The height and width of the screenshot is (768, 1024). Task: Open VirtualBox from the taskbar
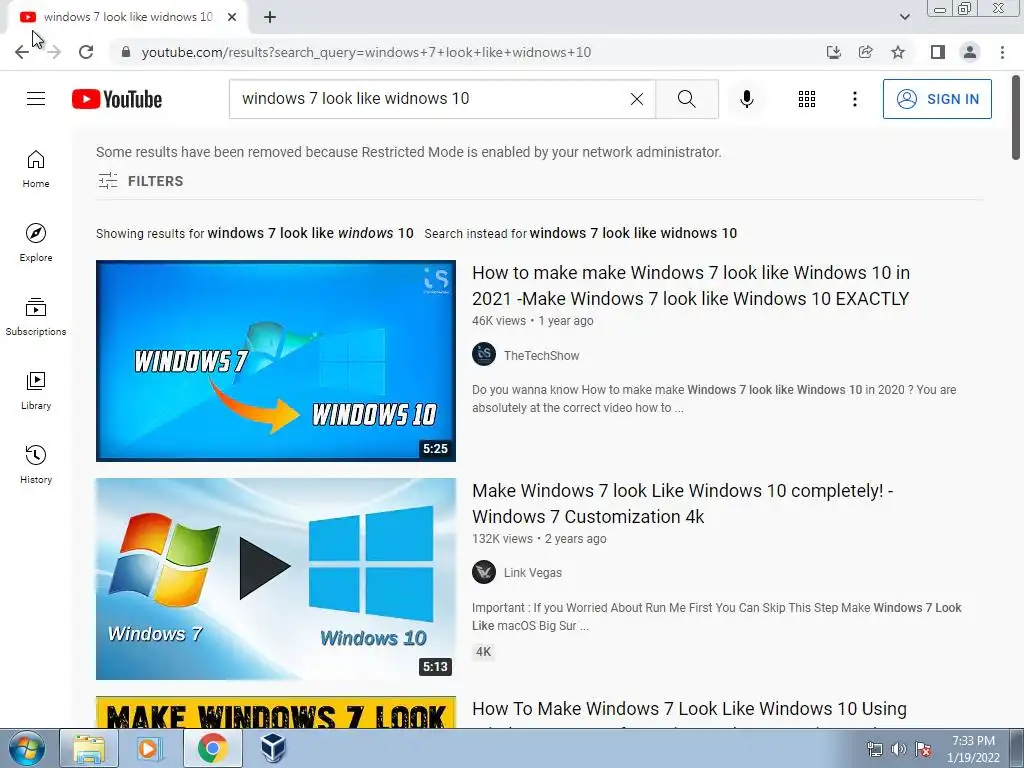pos(273,748)
